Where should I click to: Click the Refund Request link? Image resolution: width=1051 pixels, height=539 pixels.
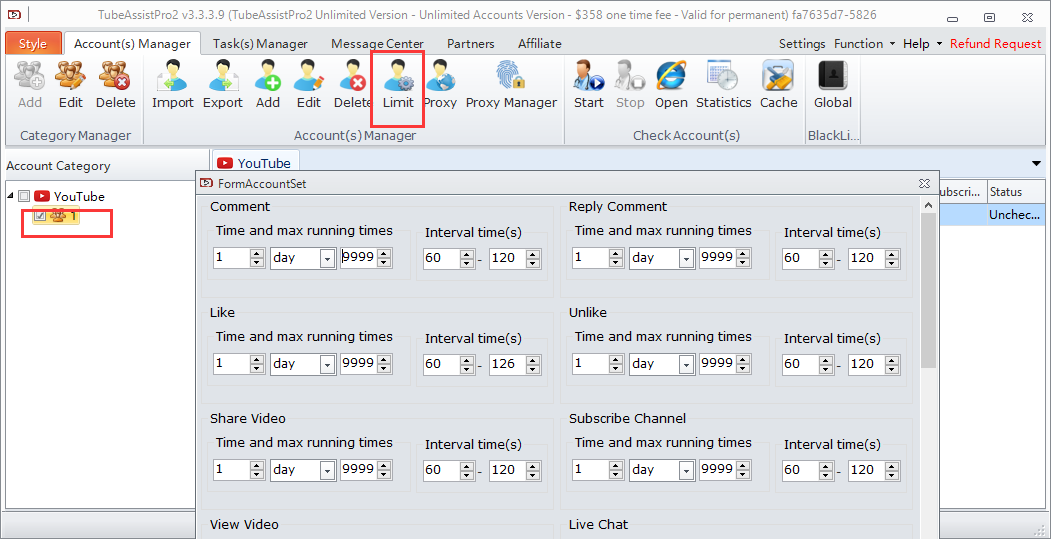[x=995, y=44]
